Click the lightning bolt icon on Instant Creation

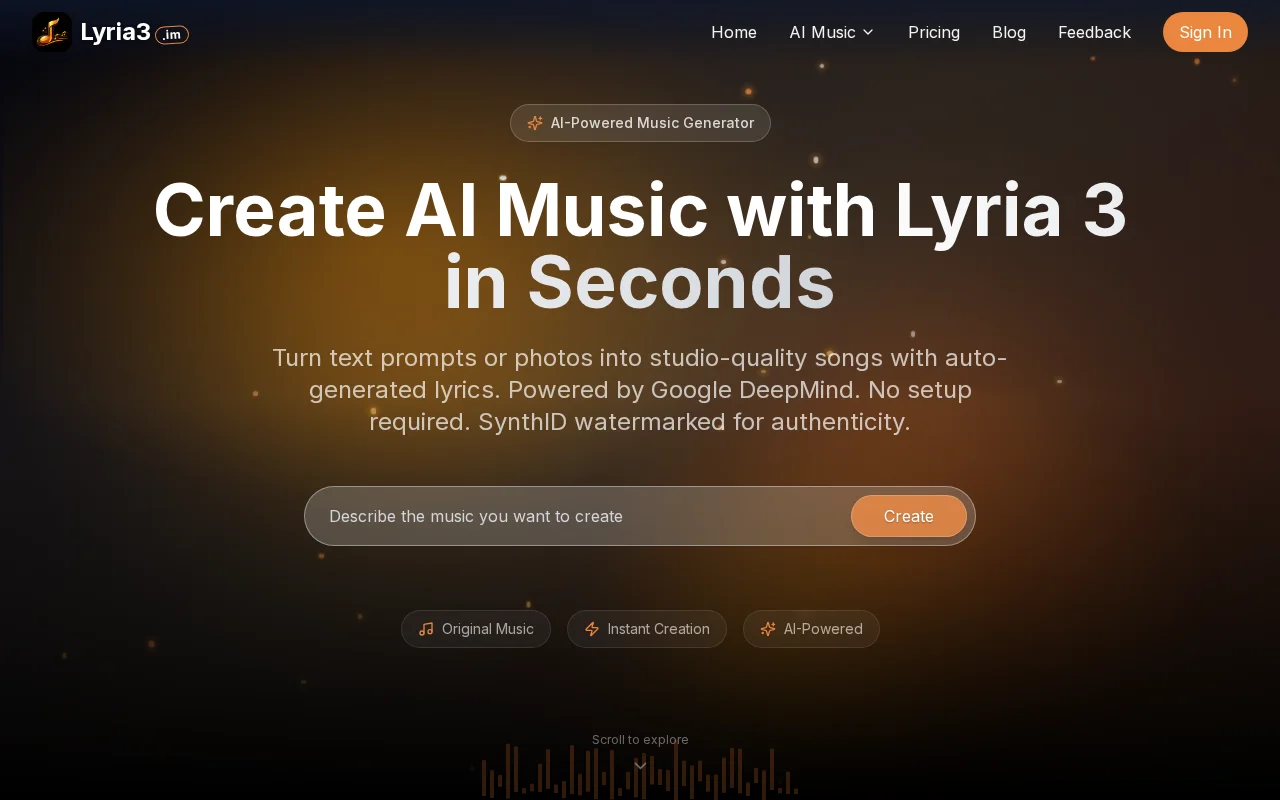click(592, 629)
